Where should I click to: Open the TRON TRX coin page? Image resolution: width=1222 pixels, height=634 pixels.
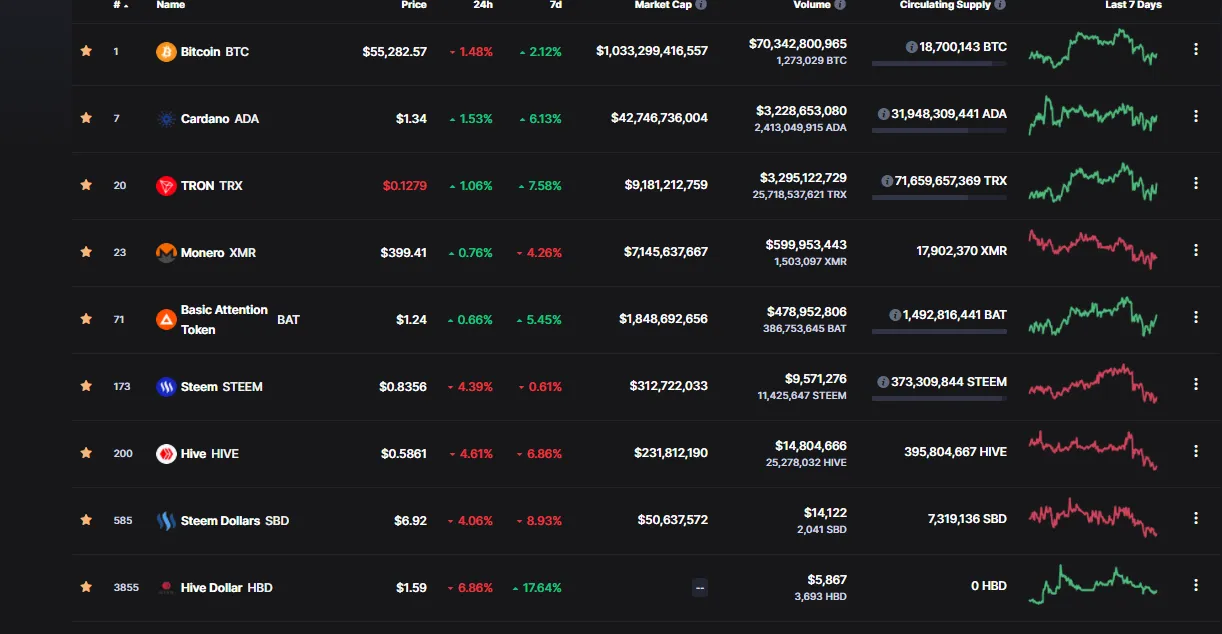point(212,186)
